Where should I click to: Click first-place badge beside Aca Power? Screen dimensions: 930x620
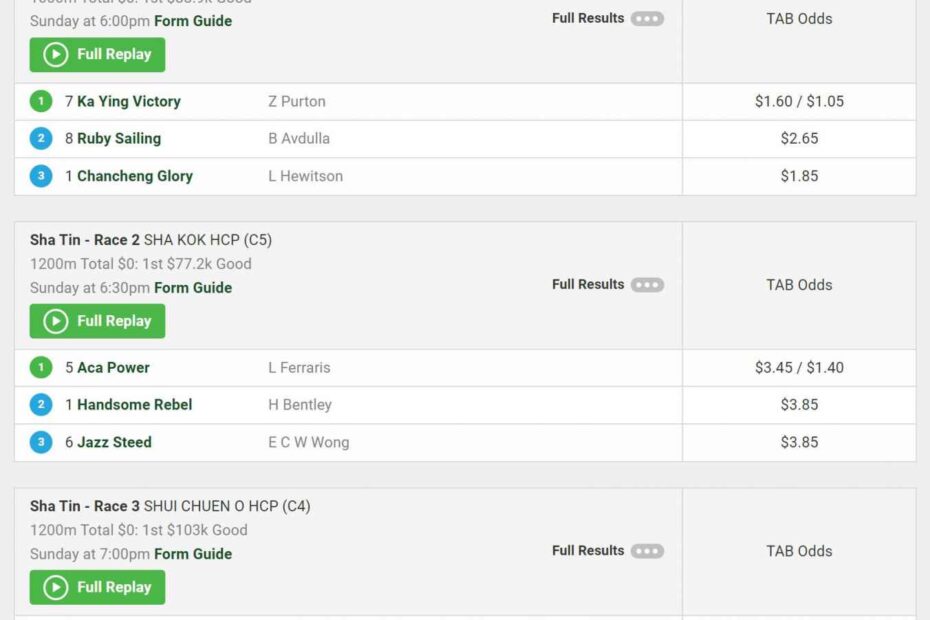pyautogui.click(x=41, y=367)
